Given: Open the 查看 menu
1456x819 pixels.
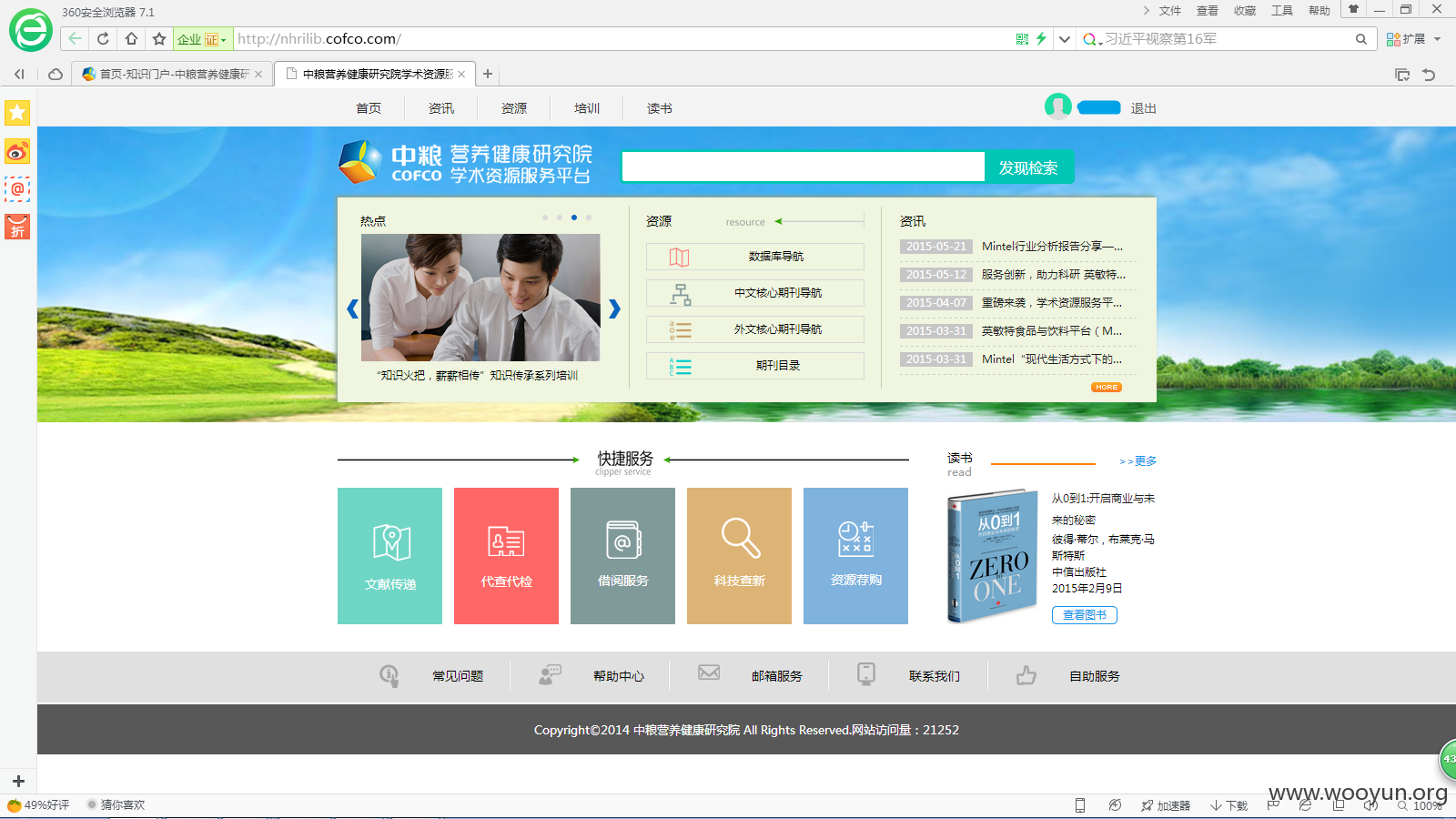Looking at the screenshot, I should (x=1207, y=11).
